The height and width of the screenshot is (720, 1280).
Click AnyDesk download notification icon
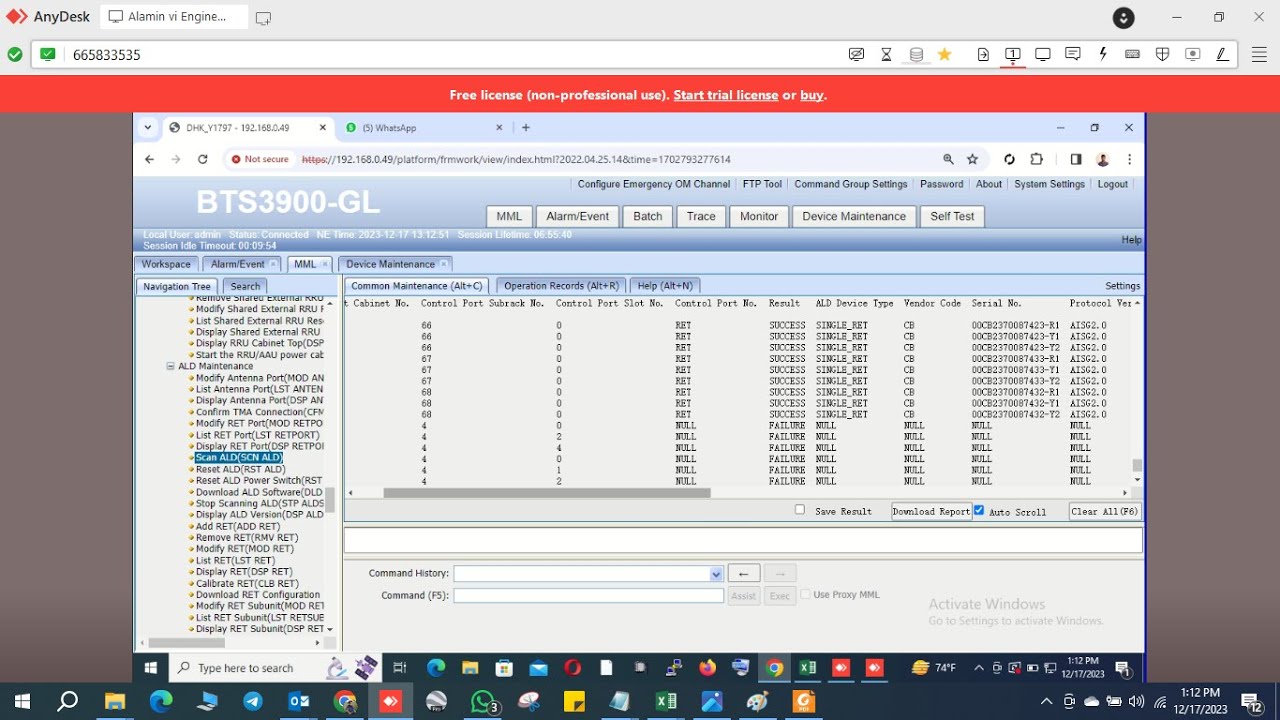click(x=1124, y=18)
